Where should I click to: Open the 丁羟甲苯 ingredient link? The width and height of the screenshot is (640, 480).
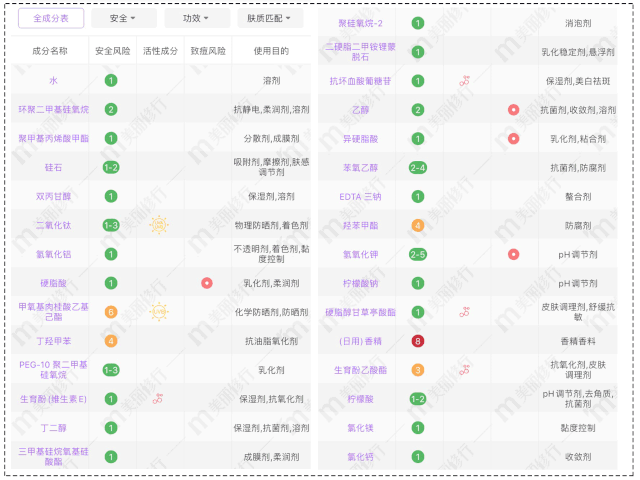pos(53,341)
